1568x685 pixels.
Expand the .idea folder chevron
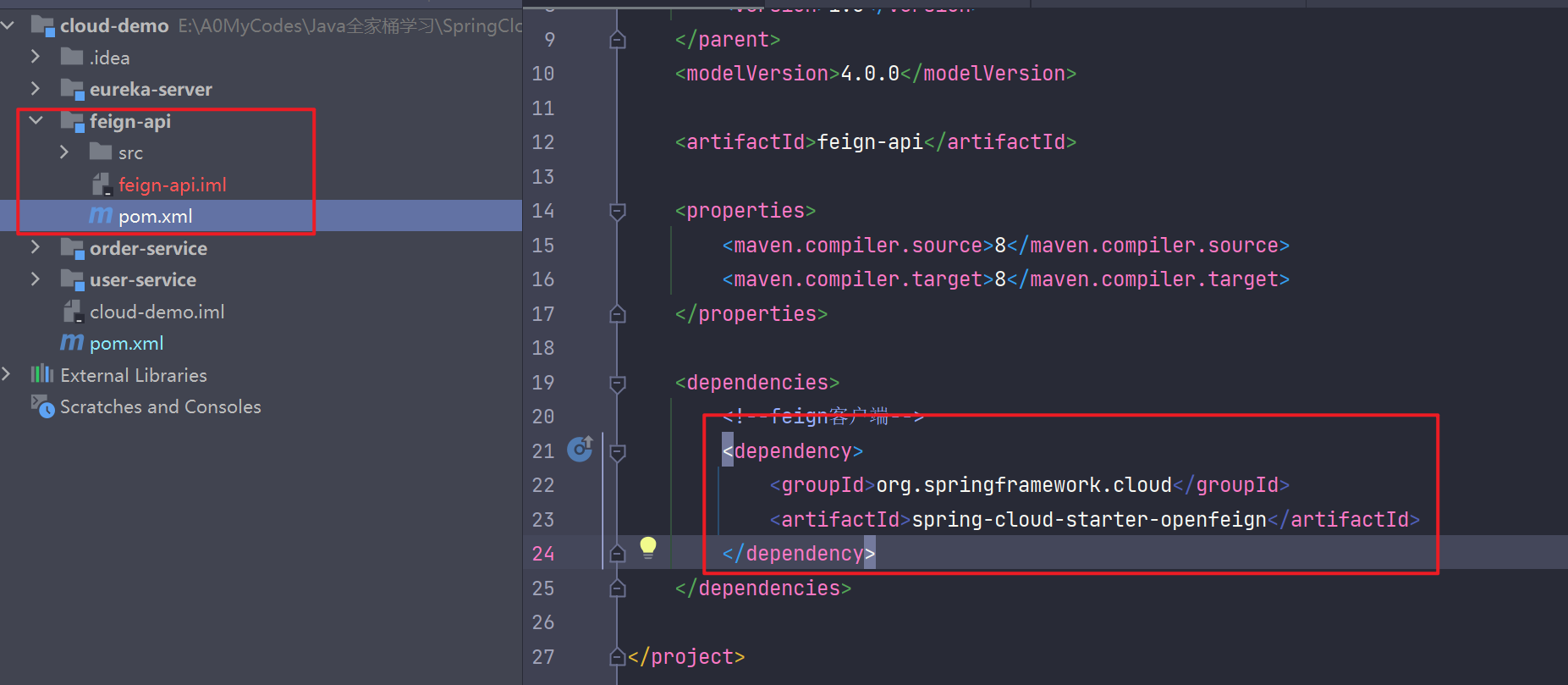click(36, 57)
